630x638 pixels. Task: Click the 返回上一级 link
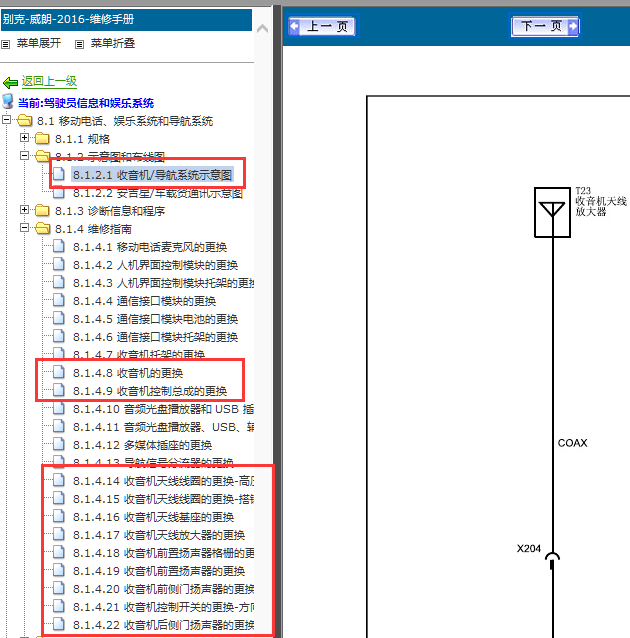pos(49,81)
